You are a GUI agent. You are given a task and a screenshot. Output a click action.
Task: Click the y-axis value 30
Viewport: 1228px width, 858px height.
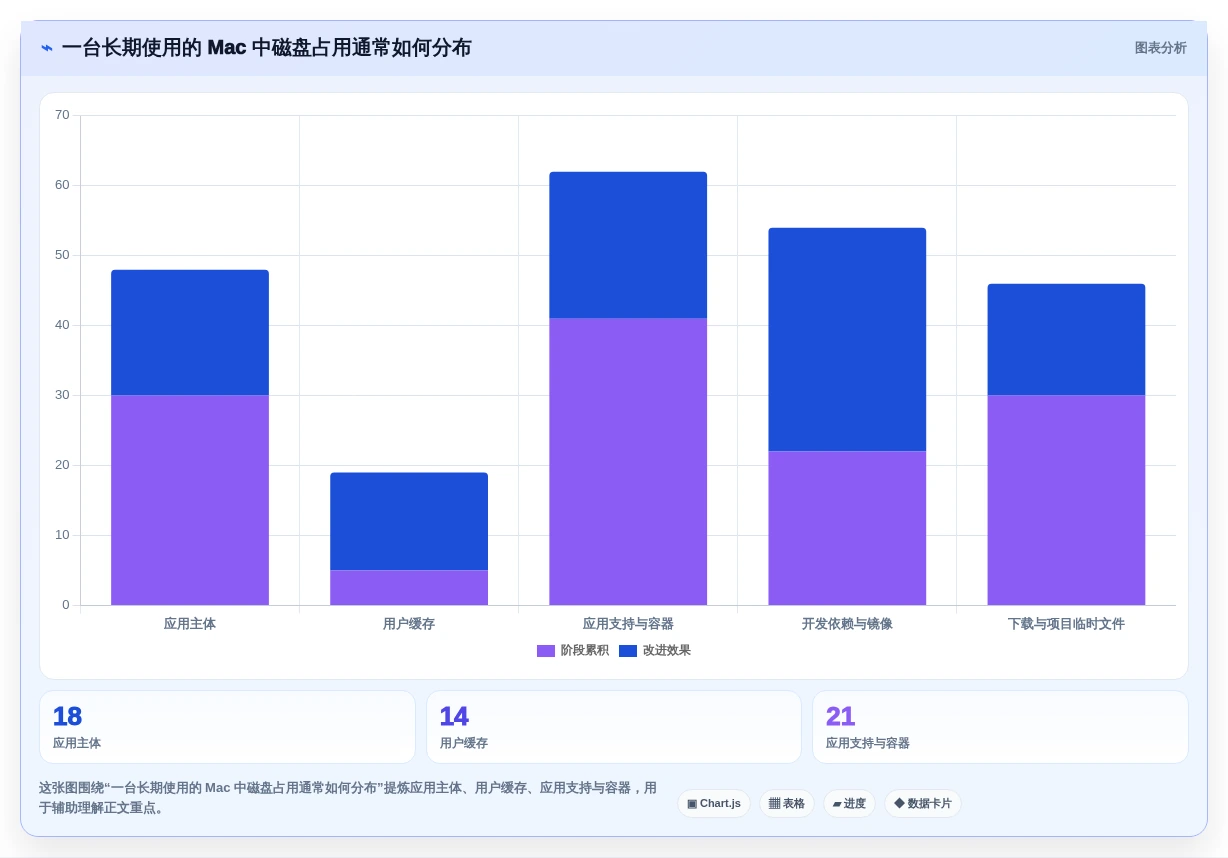[x=62, y=395]
